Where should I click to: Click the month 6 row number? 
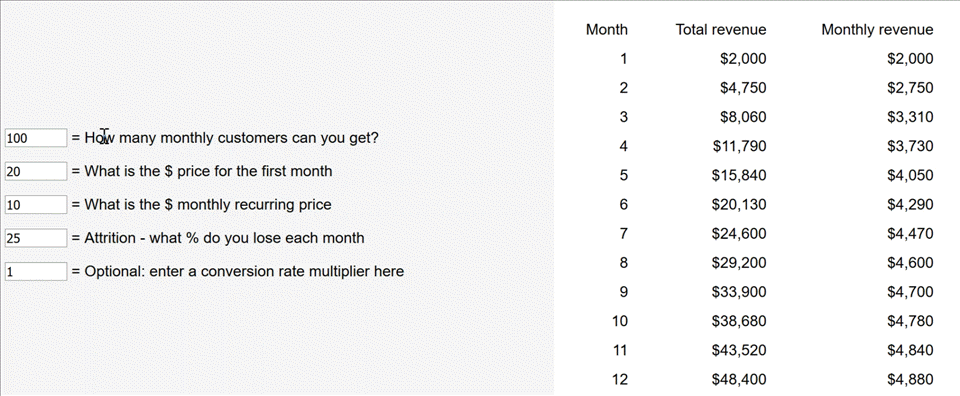point(623,204)
